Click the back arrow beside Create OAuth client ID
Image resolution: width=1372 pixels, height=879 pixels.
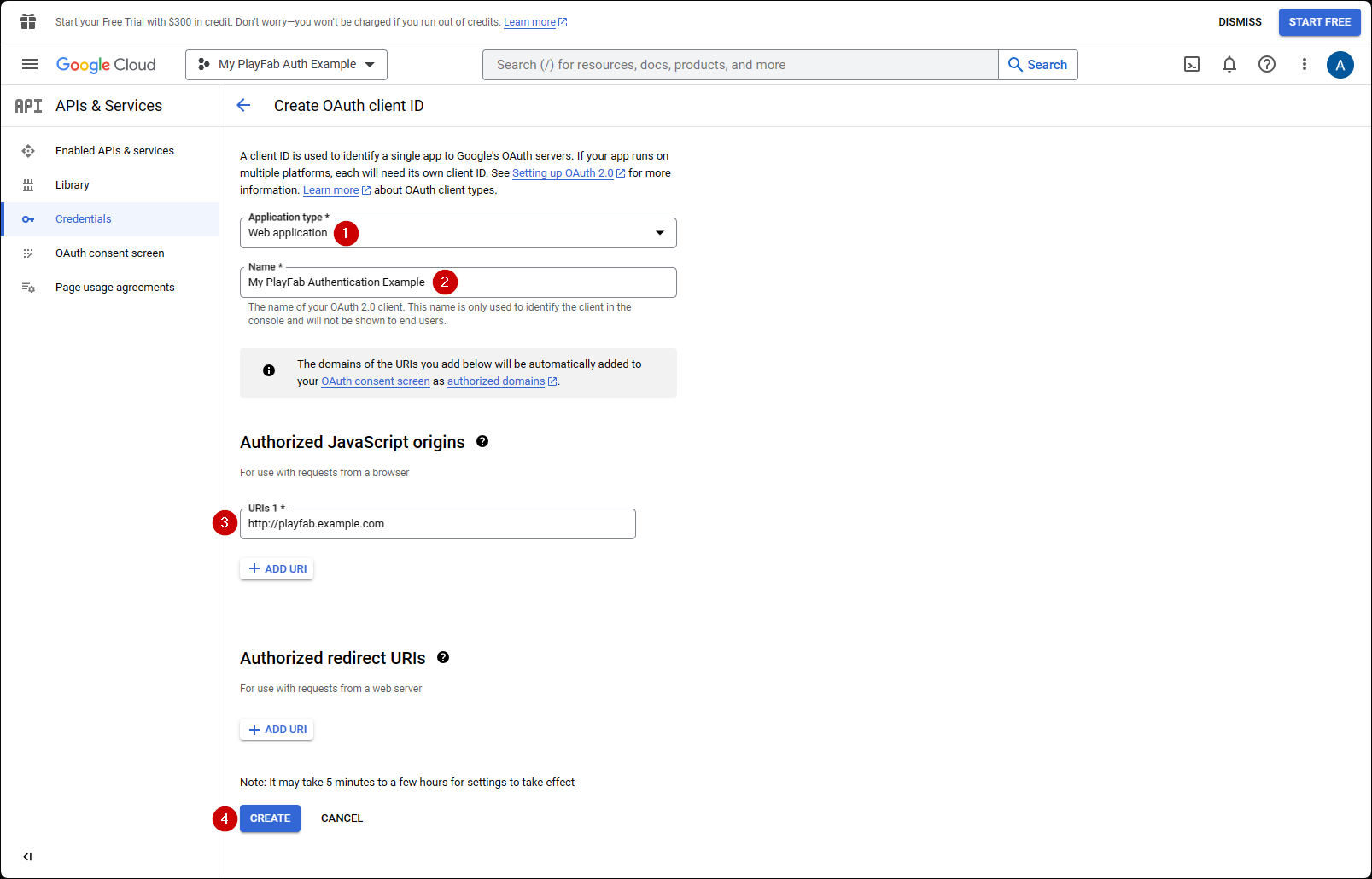coord(243,105)
